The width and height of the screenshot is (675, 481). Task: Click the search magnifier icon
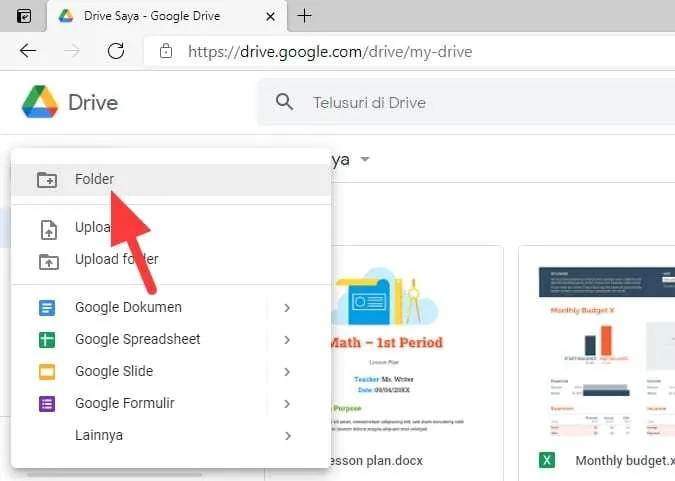(285, 102)
